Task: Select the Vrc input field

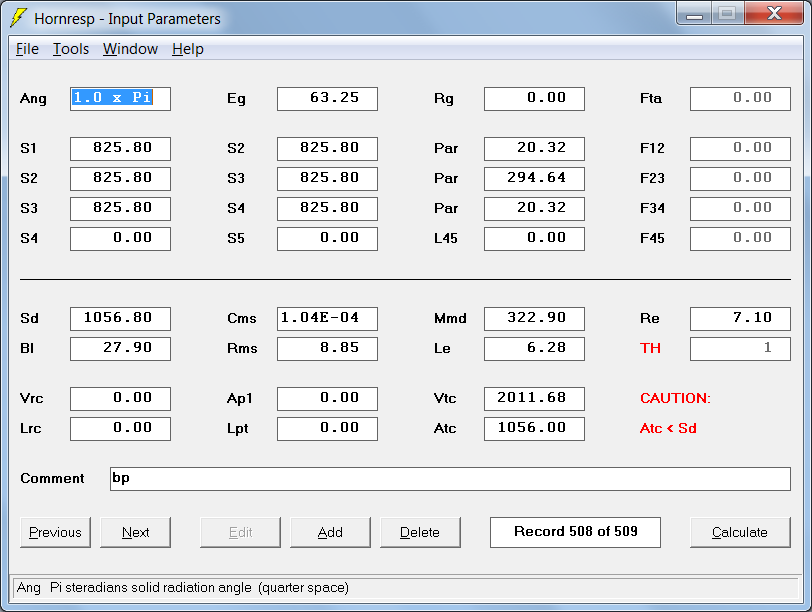Action: (x=120, y=399)
